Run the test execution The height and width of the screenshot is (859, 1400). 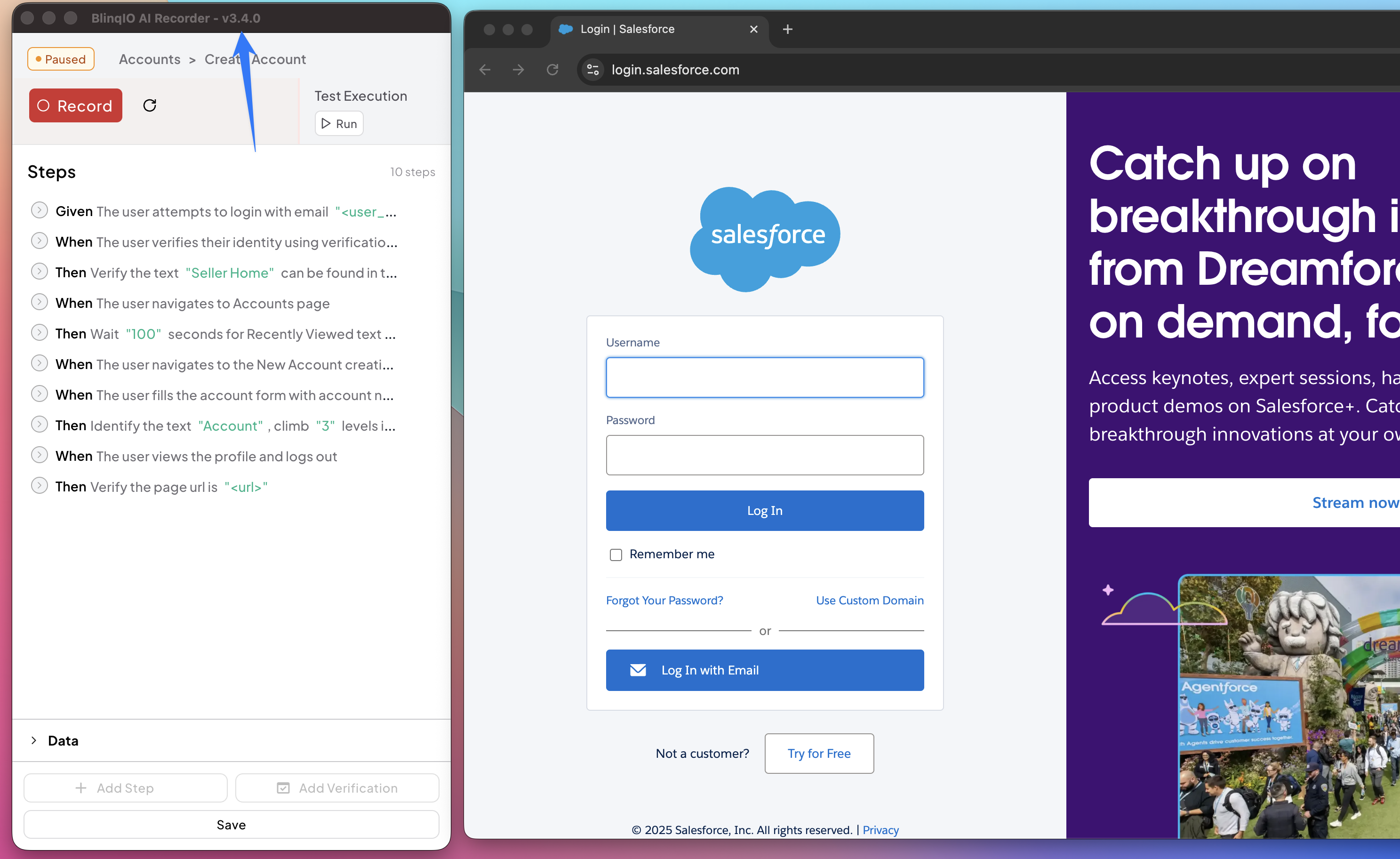point(339,124)
